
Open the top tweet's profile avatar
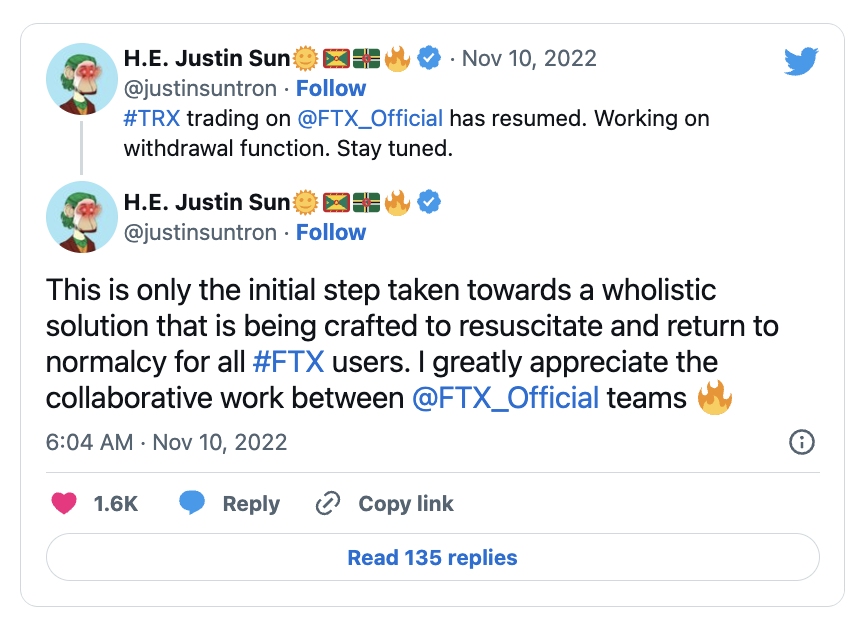pos(82,79)
